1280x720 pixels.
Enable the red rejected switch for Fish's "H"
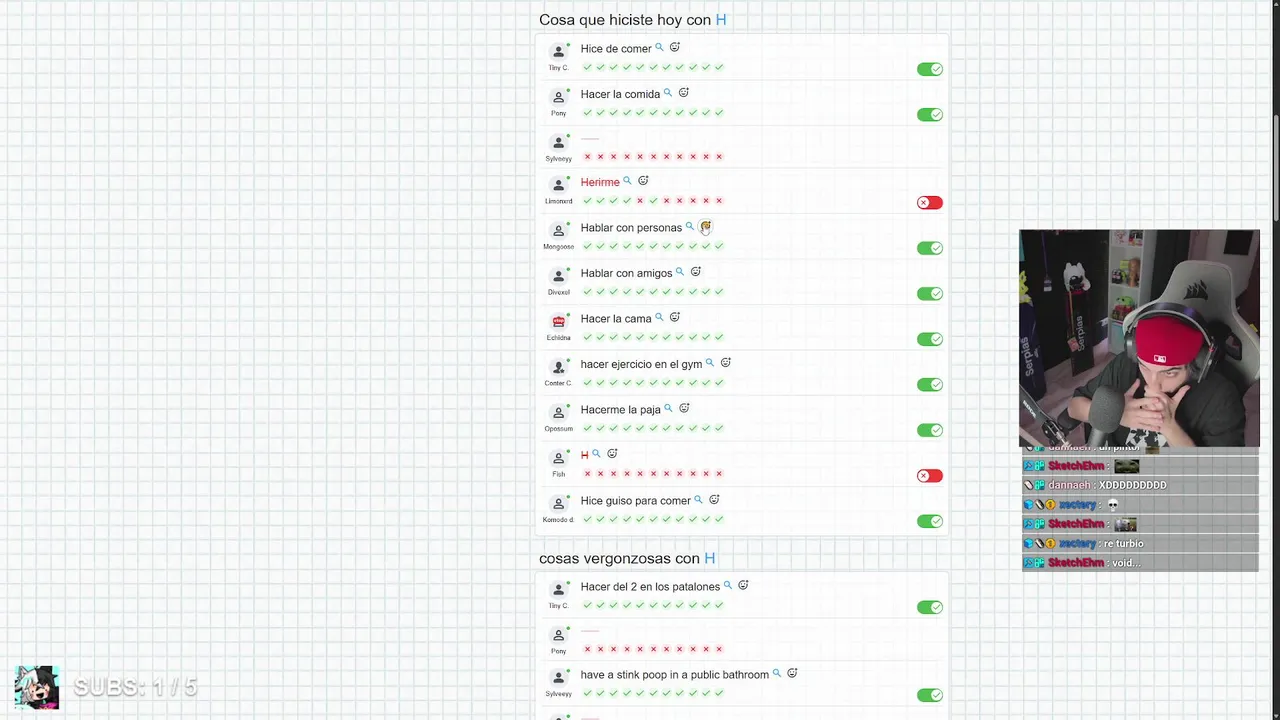[x=930, y=475]
